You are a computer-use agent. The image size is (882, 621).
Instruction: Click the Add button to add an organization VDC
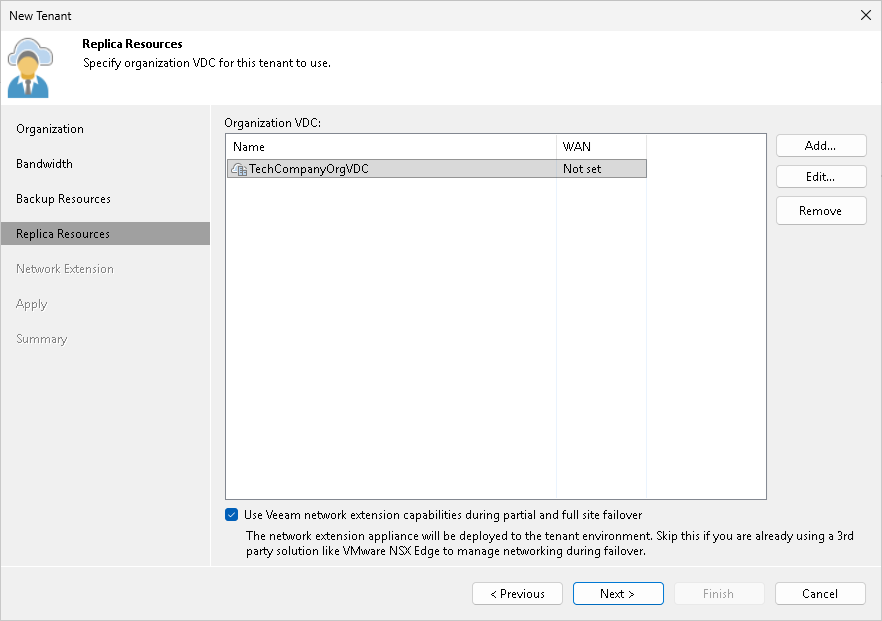[x=820, y=145]
